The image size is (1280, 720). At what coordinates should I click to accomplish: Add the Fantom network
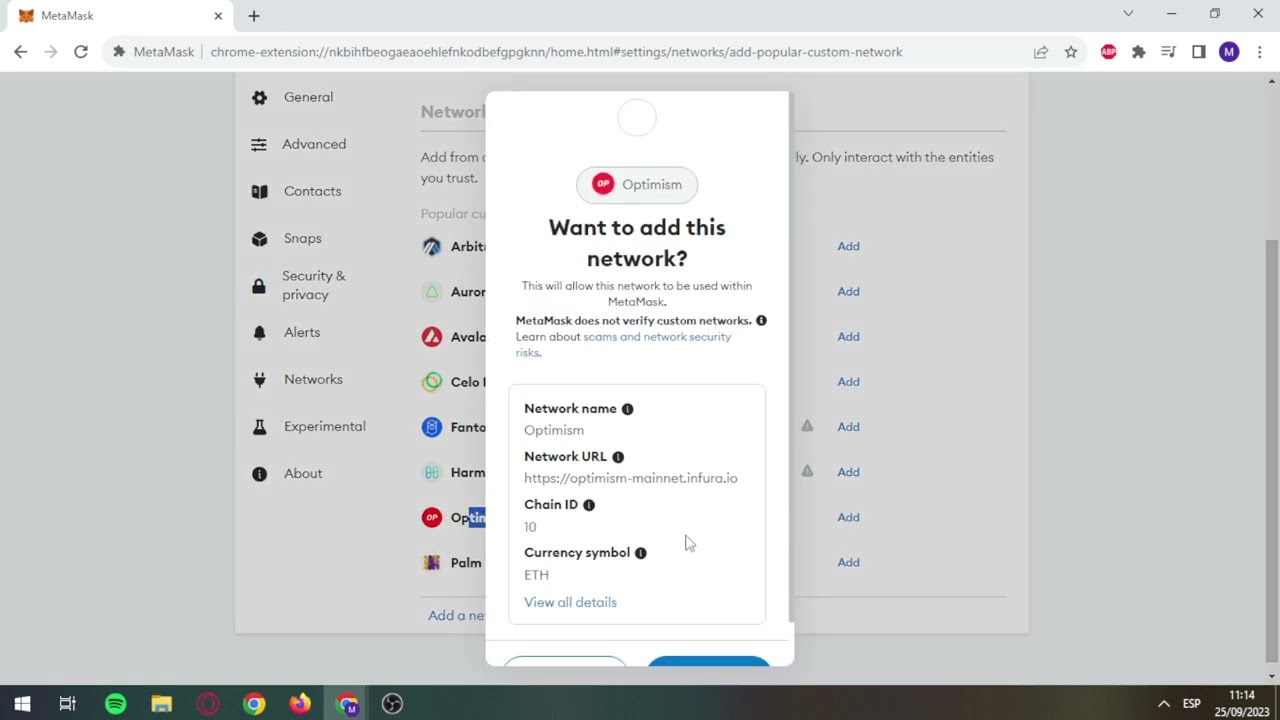tap(848, 426)
